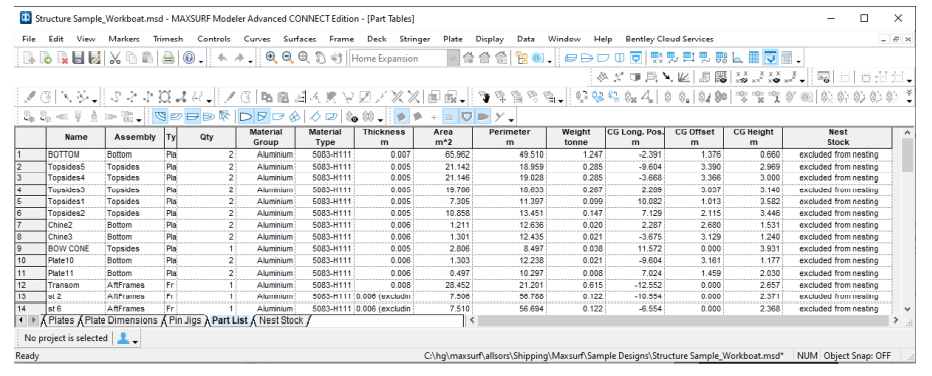Click the Cut scissors icon
The height and width of the screenshot is (376, 932).
(115, 58)
